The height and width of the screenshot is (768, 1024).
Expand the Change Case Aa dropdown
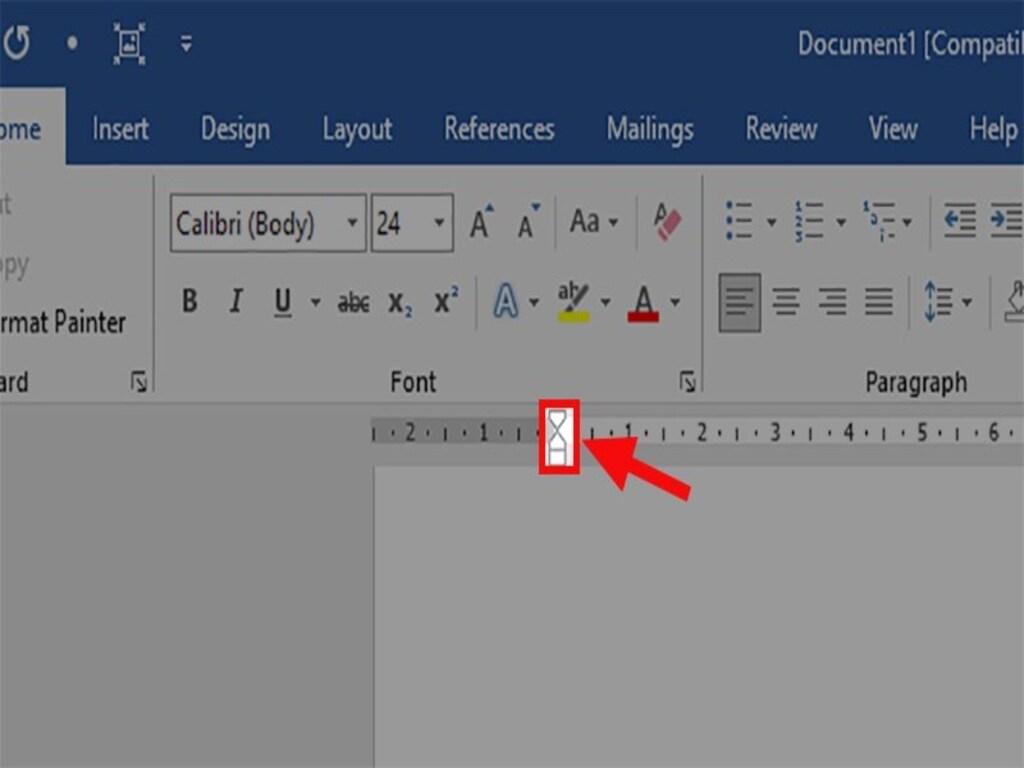pos(594,221)
